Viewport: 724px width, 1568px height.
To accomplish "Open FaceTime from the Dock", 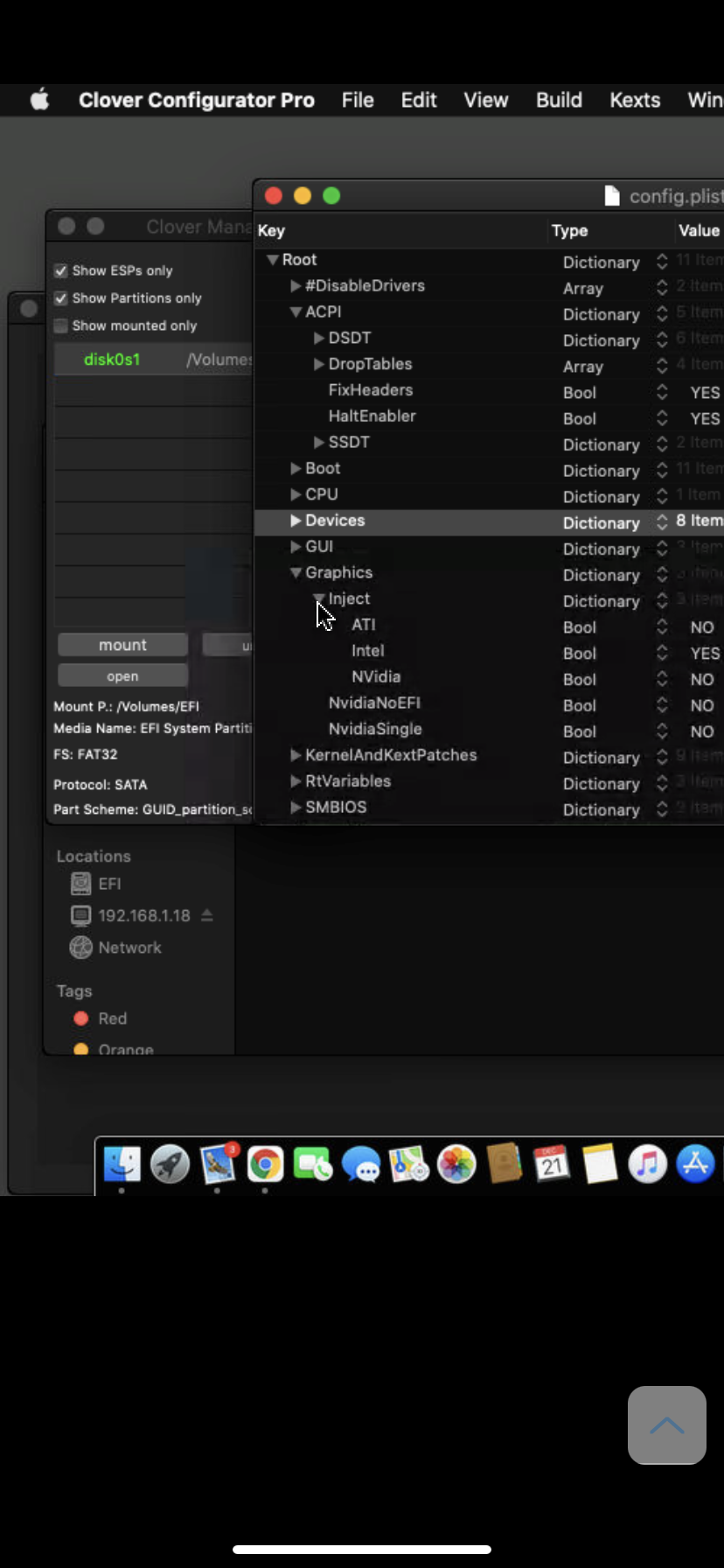I will pyautogui.click(x=313, y=1164).
